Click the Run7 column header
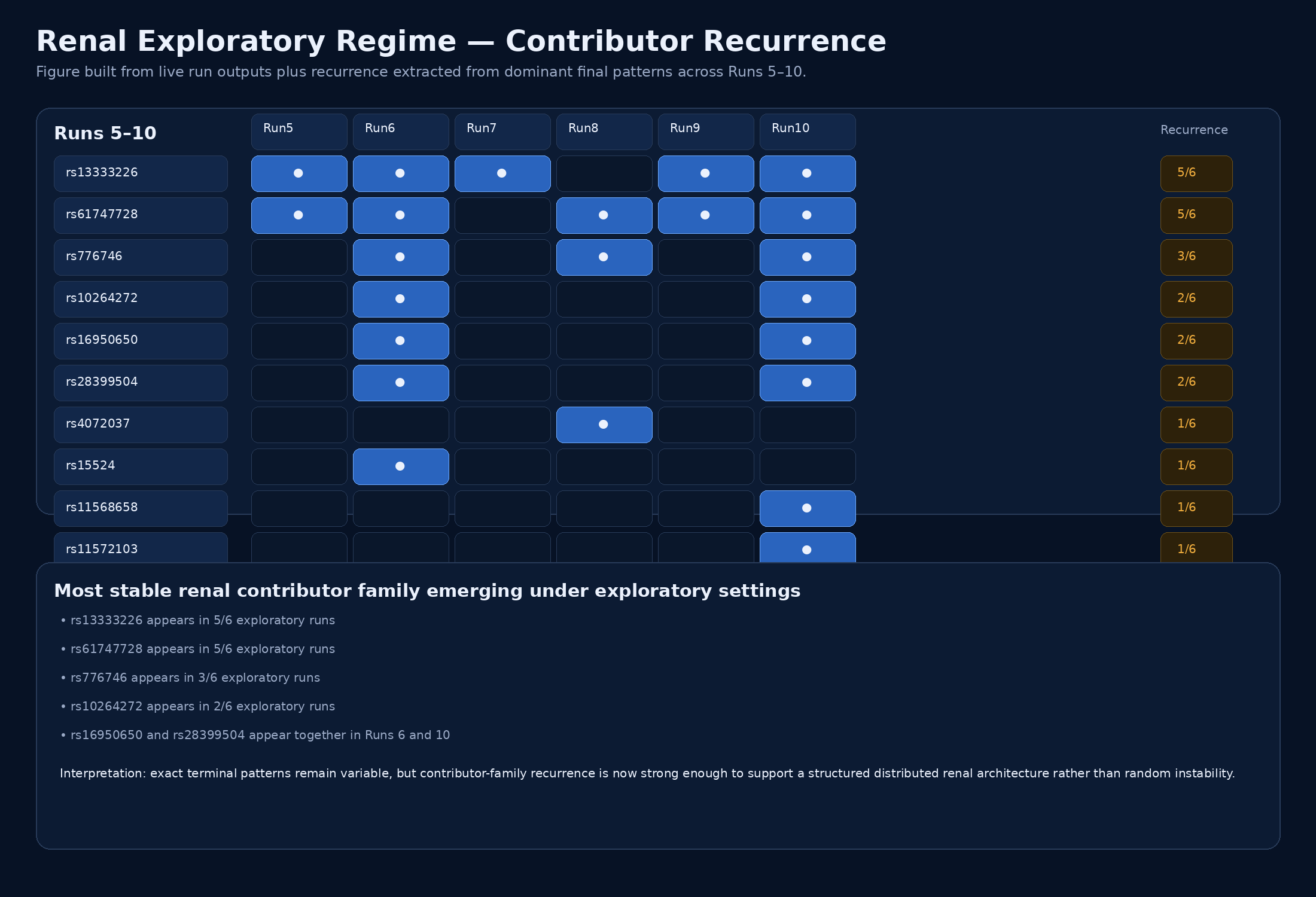 point(502,132)
